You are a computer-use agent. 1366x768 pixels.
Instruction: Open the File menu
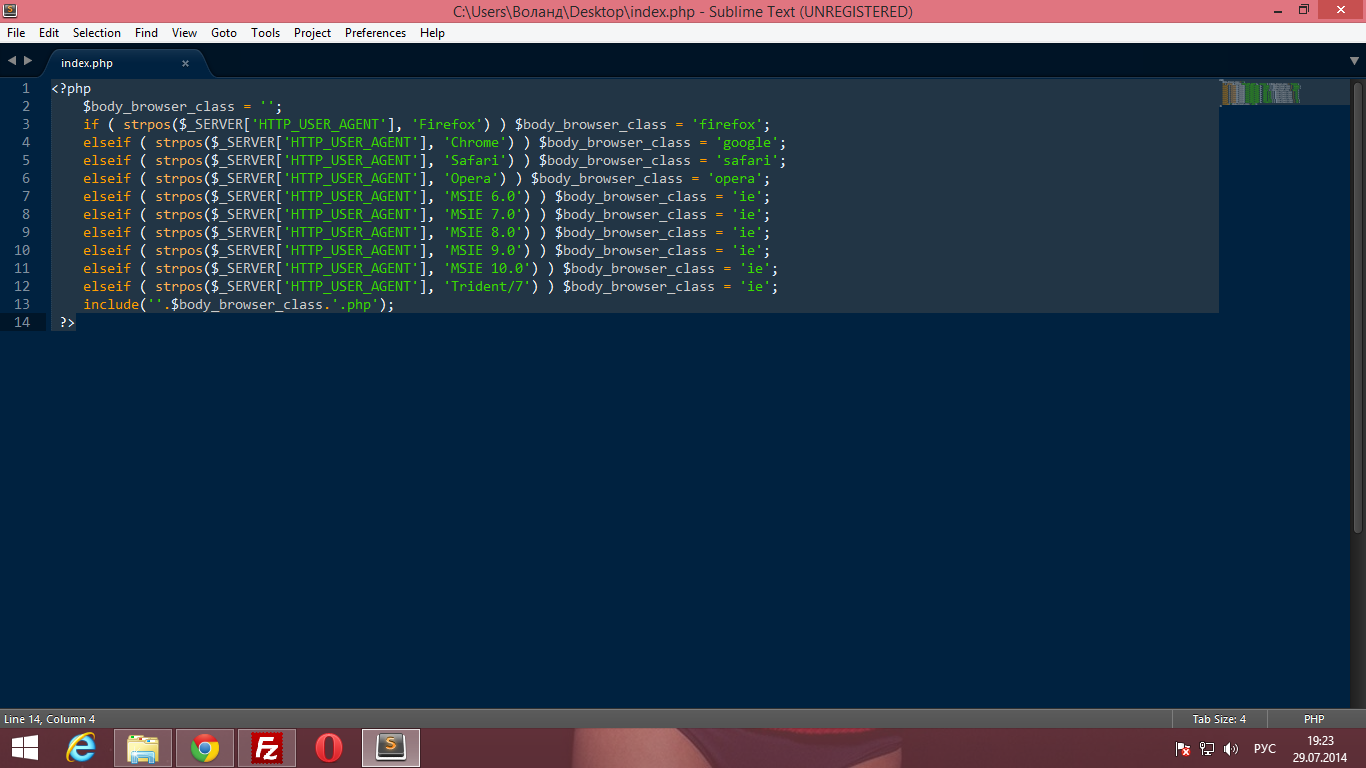[16, 33]
